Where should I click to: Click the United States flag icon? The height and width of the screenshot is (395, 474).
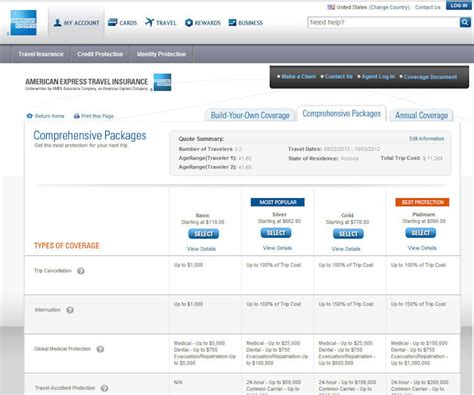click(x=331, y=7)
